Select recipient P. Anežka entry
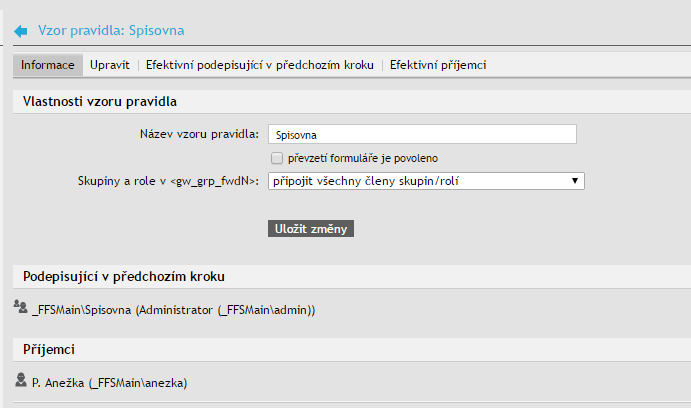691x408 pixels. coord(110,382)
